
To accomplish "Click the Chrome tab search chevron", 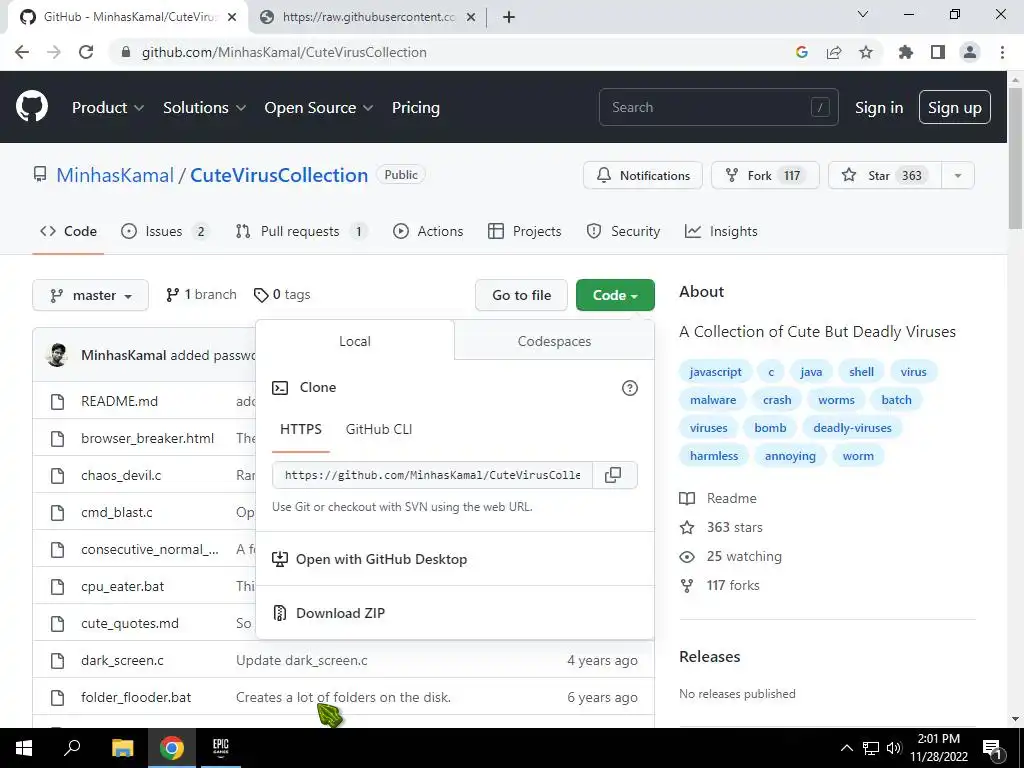I will 863,14.
